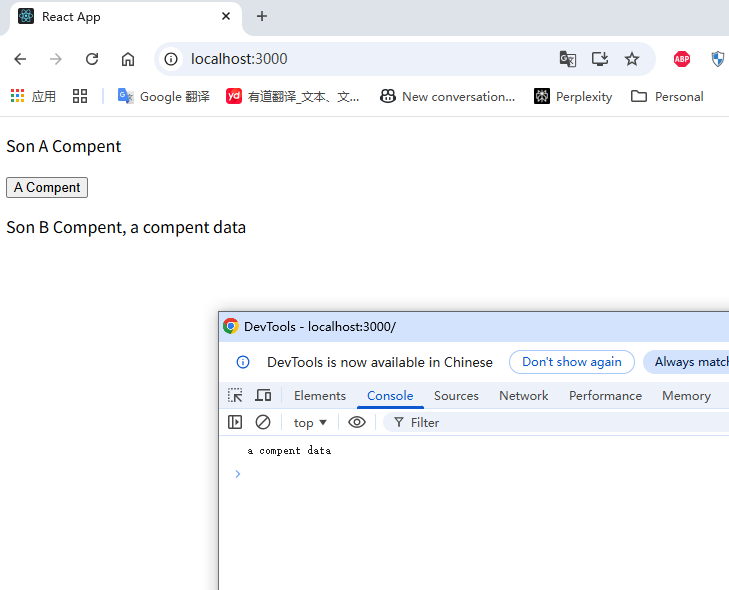Open a new browser tab

[262, 16]
